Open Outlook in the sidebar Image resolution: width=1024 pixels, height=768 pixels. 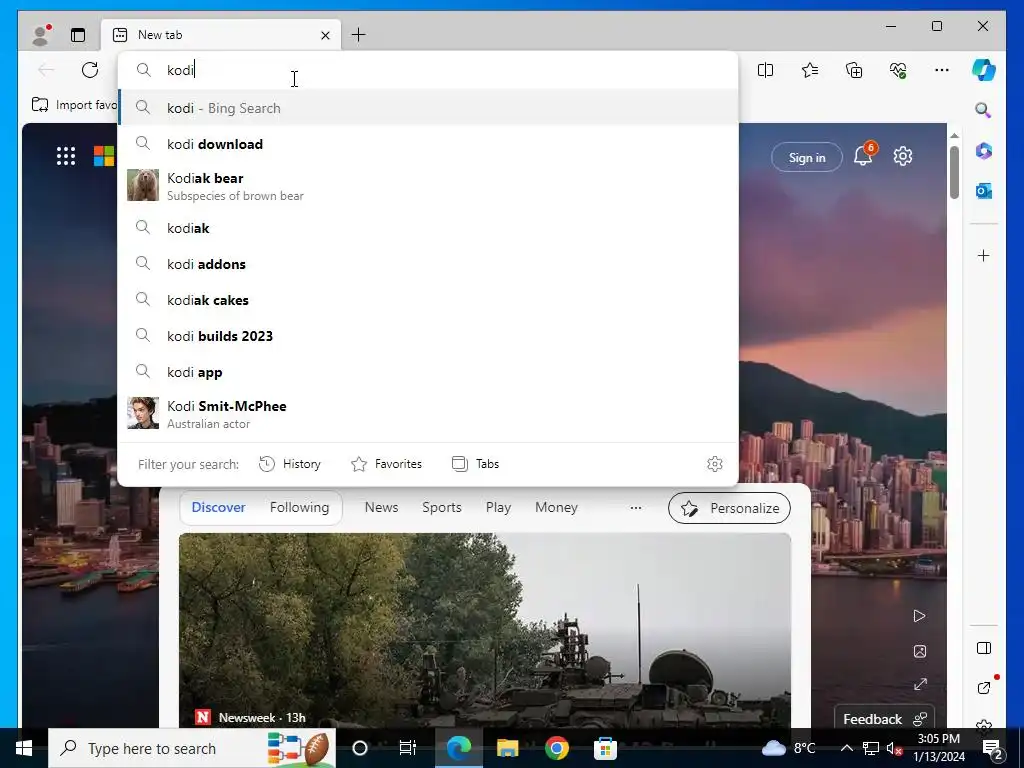(984, 191)
